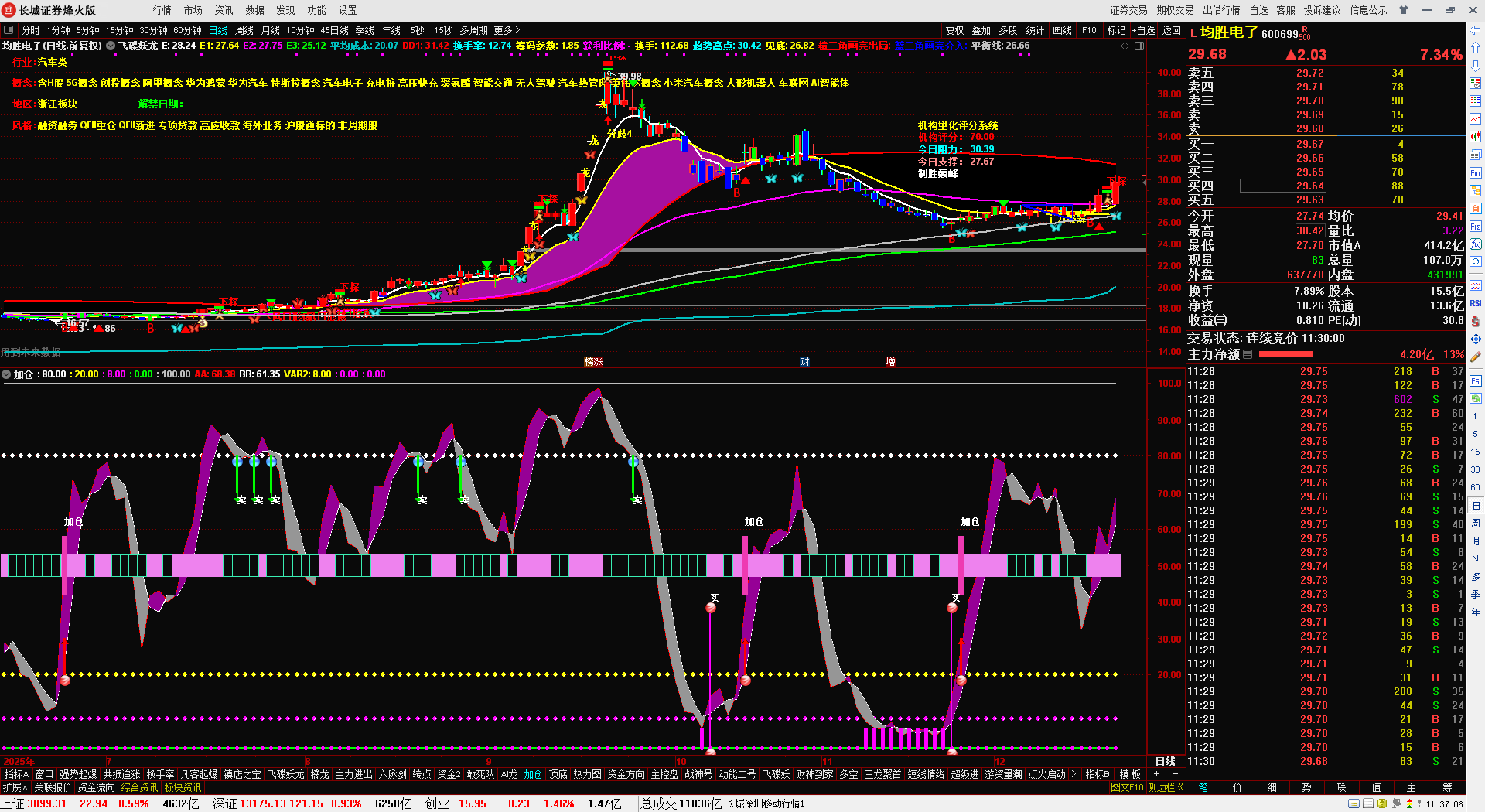This screenshot has height=812, width=1485.
Task: Open 期权交易 link
Action: [1176, 10]
